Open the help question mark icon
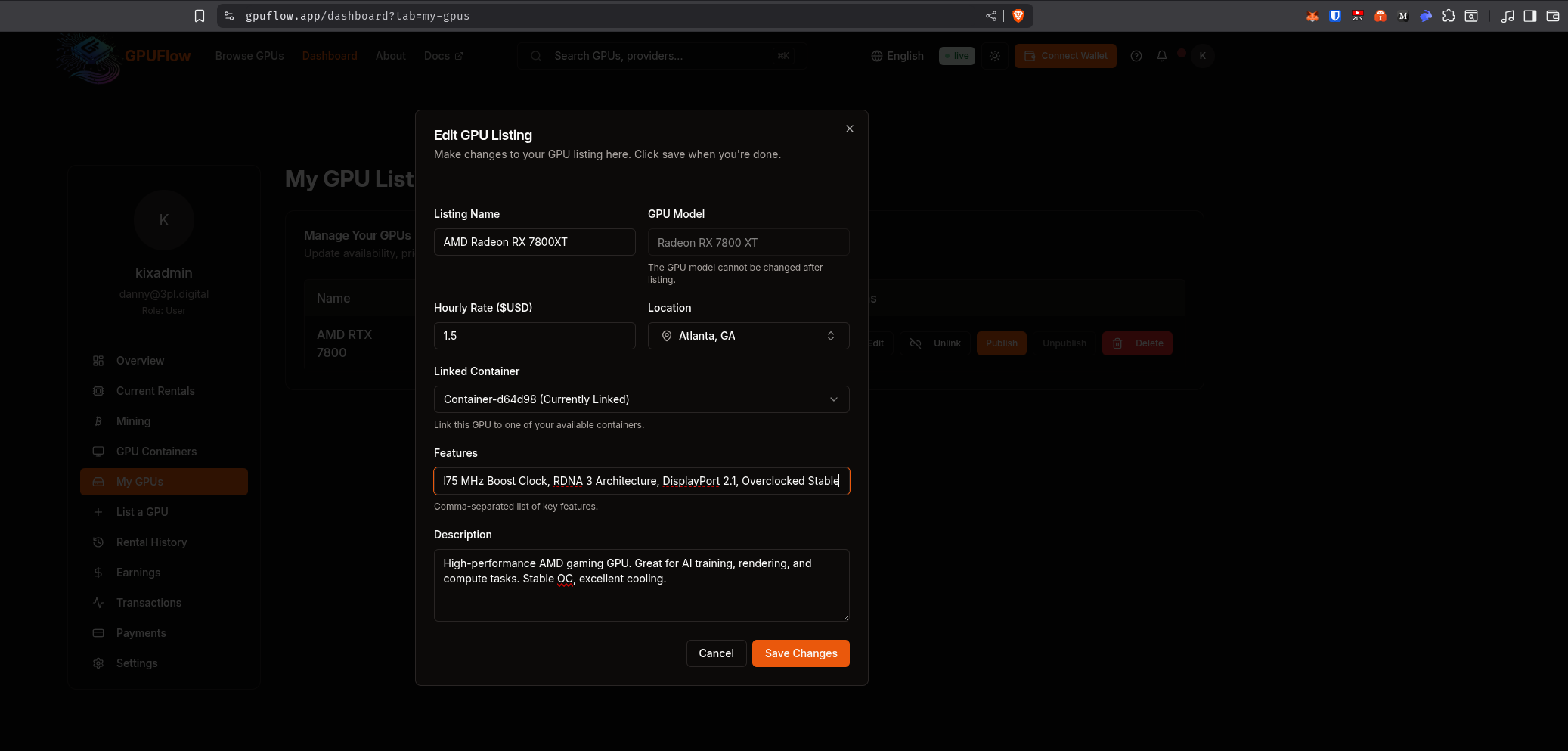This screenshot has width=1568, height=751. point(1136,56)
